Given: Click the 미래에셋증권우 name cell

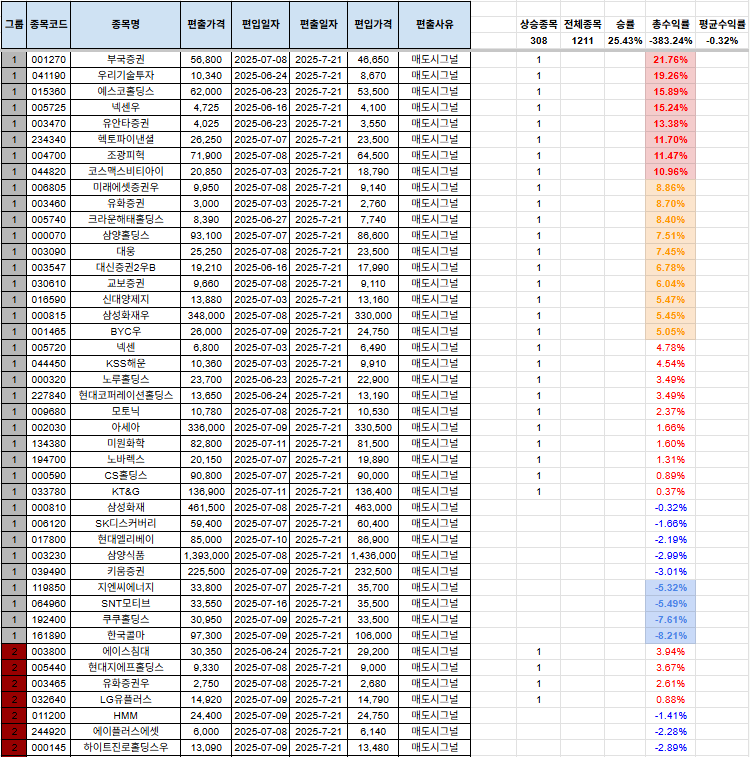Looking at the screenshot, I should [125, 187].
